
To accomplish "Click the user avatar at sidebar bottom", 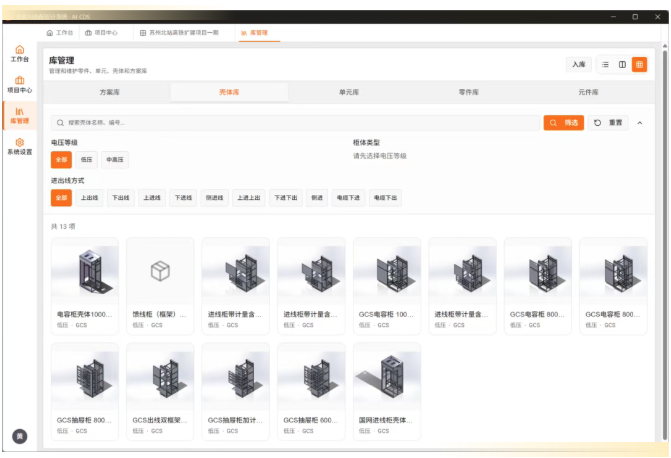I will tap(20, 436).
